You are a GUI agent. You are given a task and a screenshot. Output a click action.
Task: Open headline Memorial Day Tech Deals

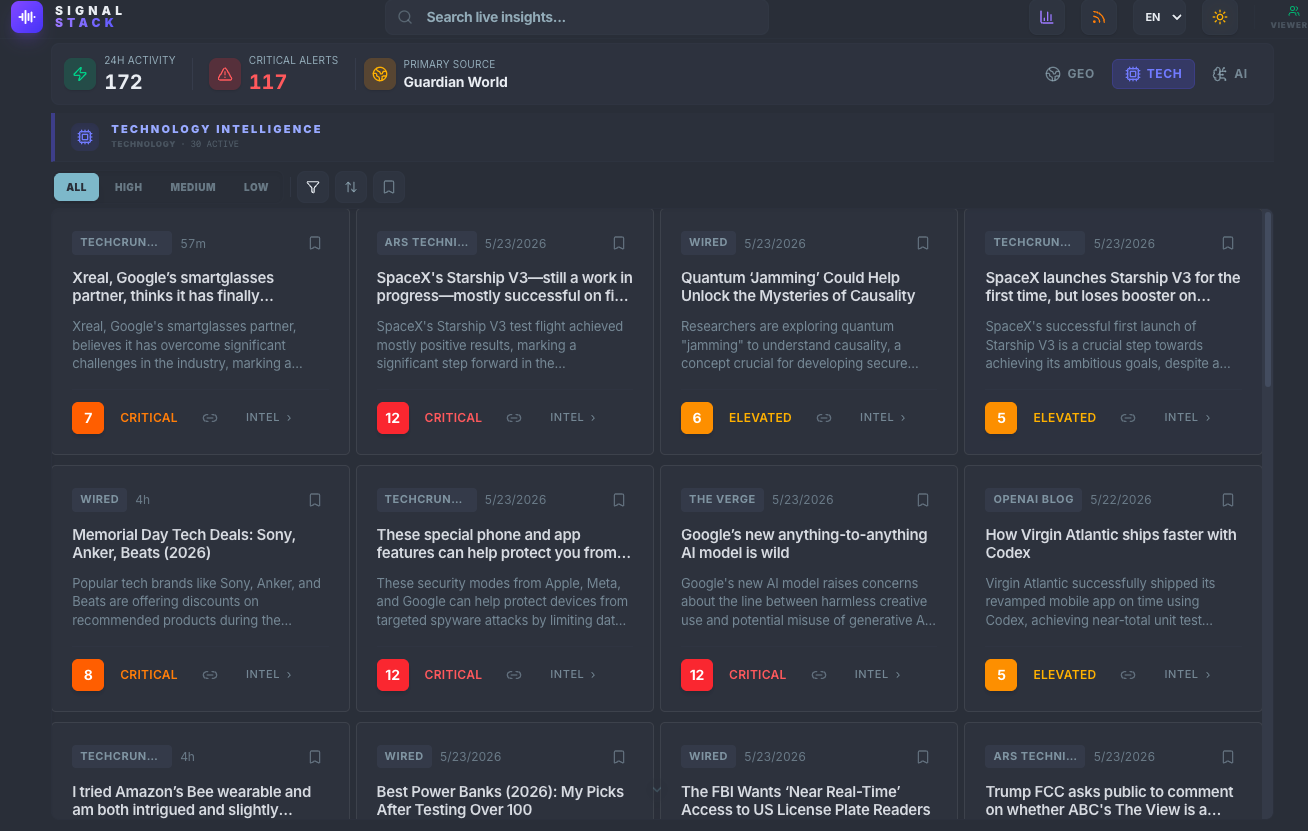coord(184,544)
